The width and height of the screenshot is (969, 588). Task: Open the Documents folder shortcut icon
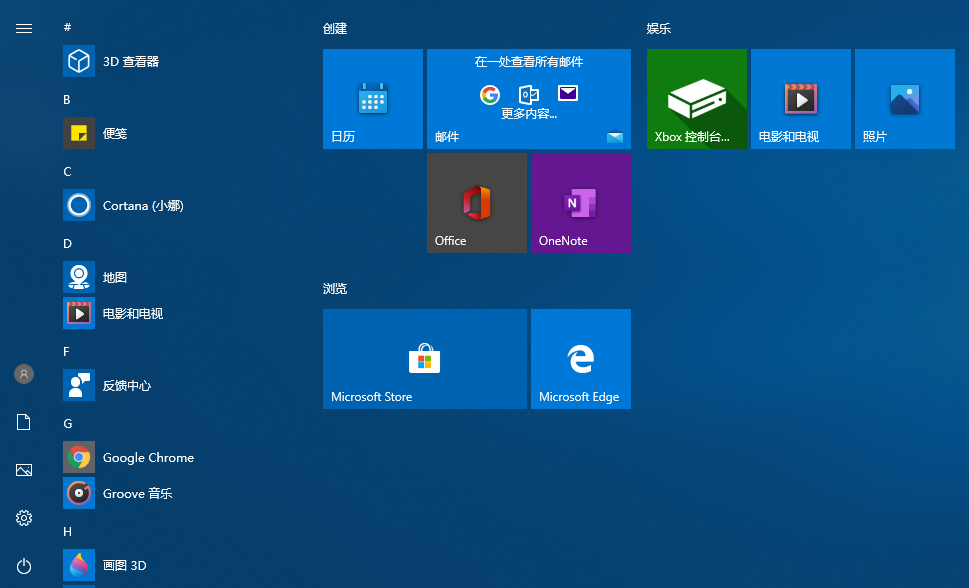[24, 422]
